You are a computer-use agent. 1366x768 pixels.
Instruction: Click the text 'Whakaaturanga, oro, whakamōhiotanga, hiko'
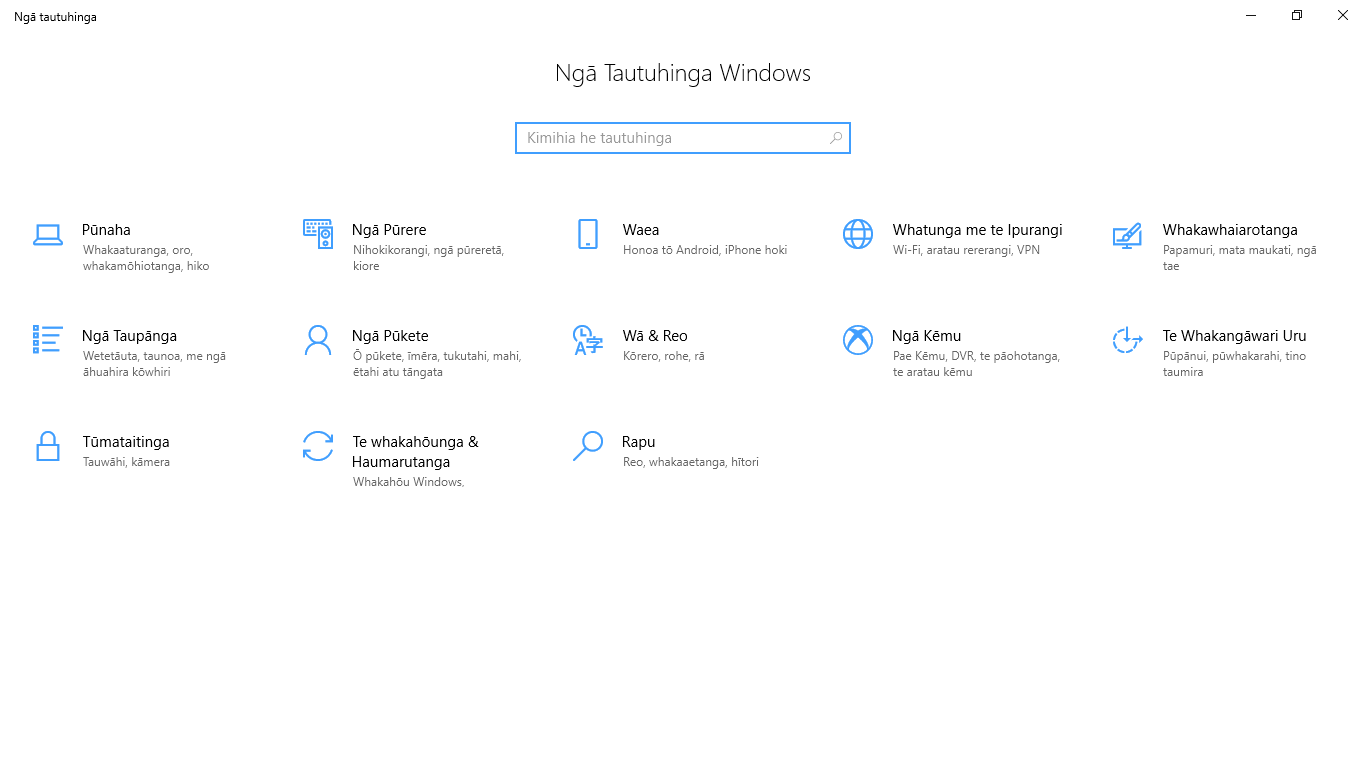[x=146, y=258]
